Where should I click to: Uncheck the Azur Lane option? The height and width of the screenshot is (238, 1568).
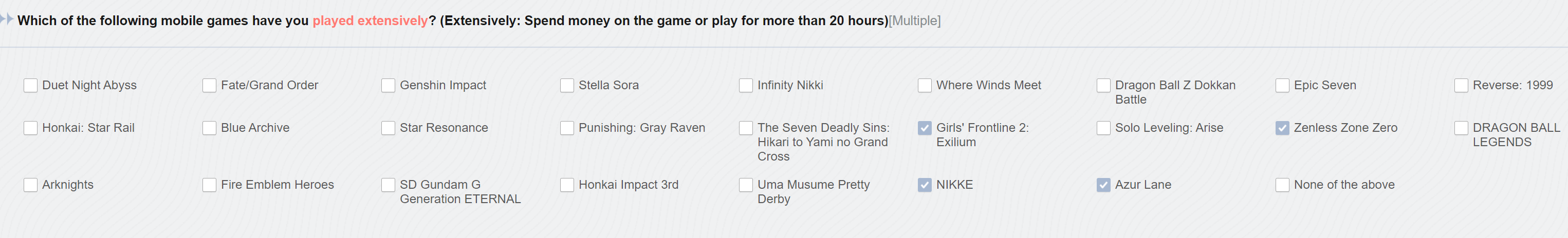pos(1103,185)
